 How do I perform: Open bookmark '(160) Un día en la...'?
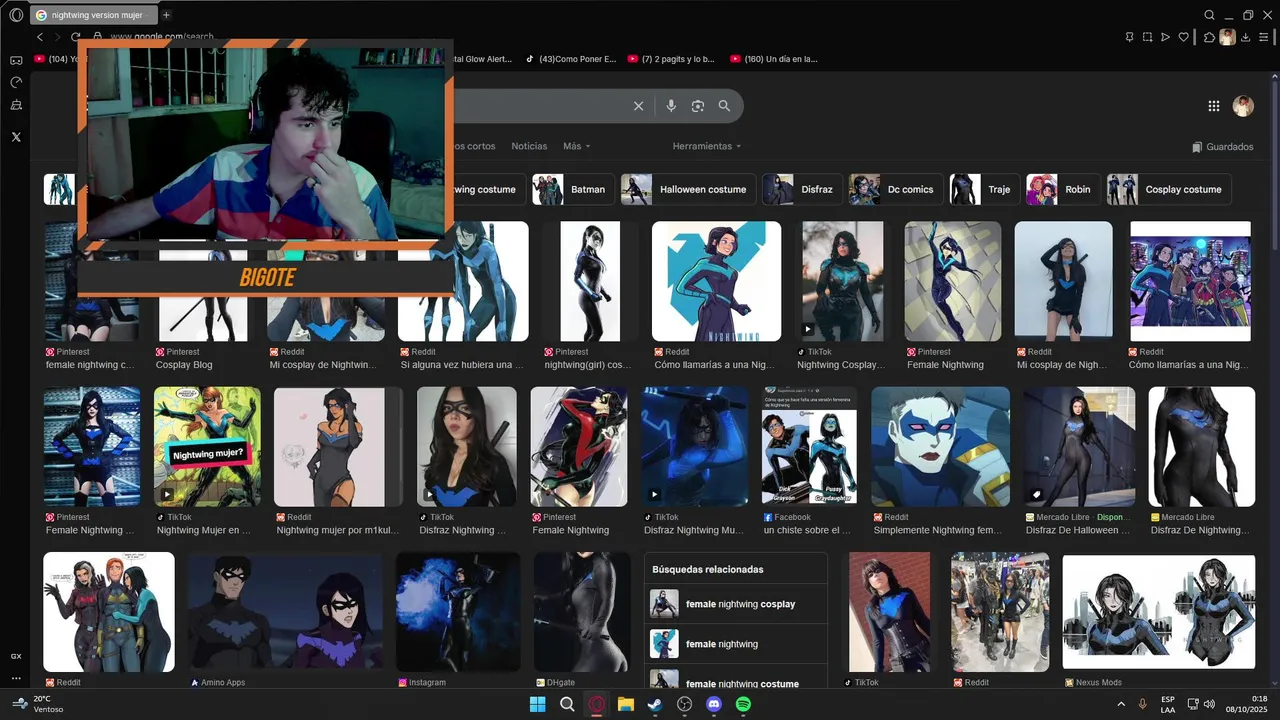coord(774,59)
